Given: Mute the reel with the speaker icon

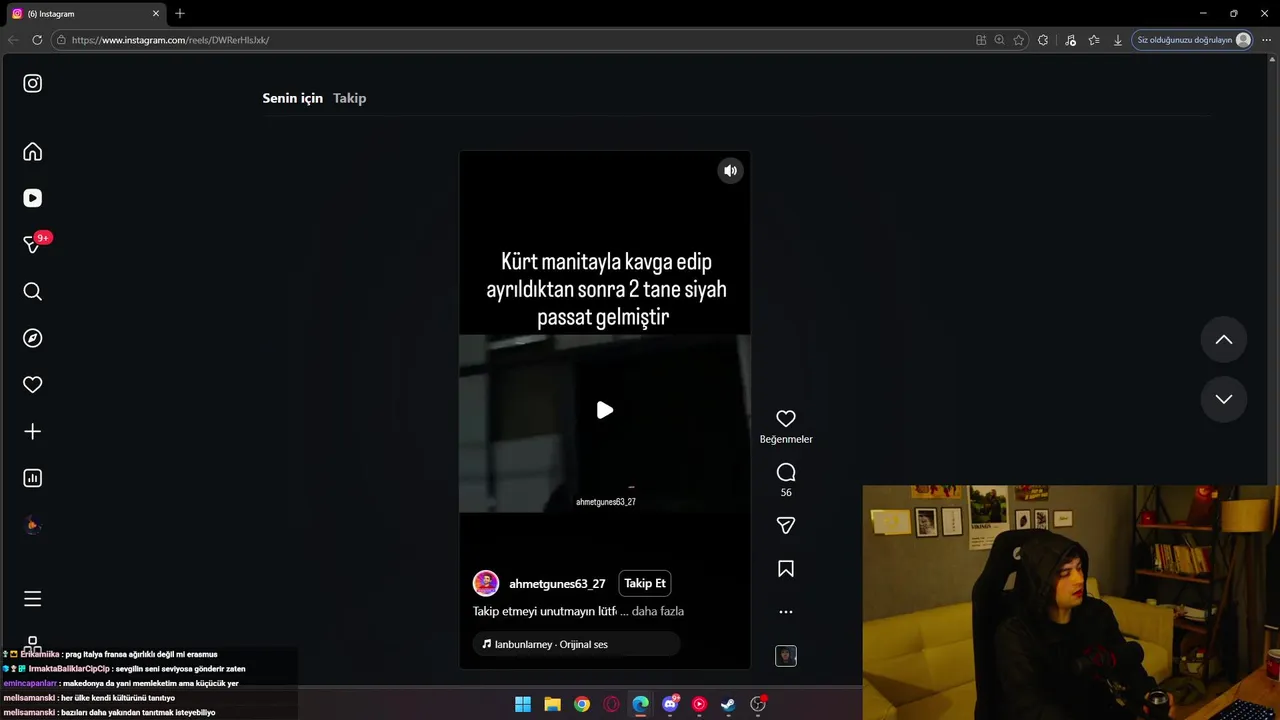Looking at the screenshot, I should [x=731, y=171].
